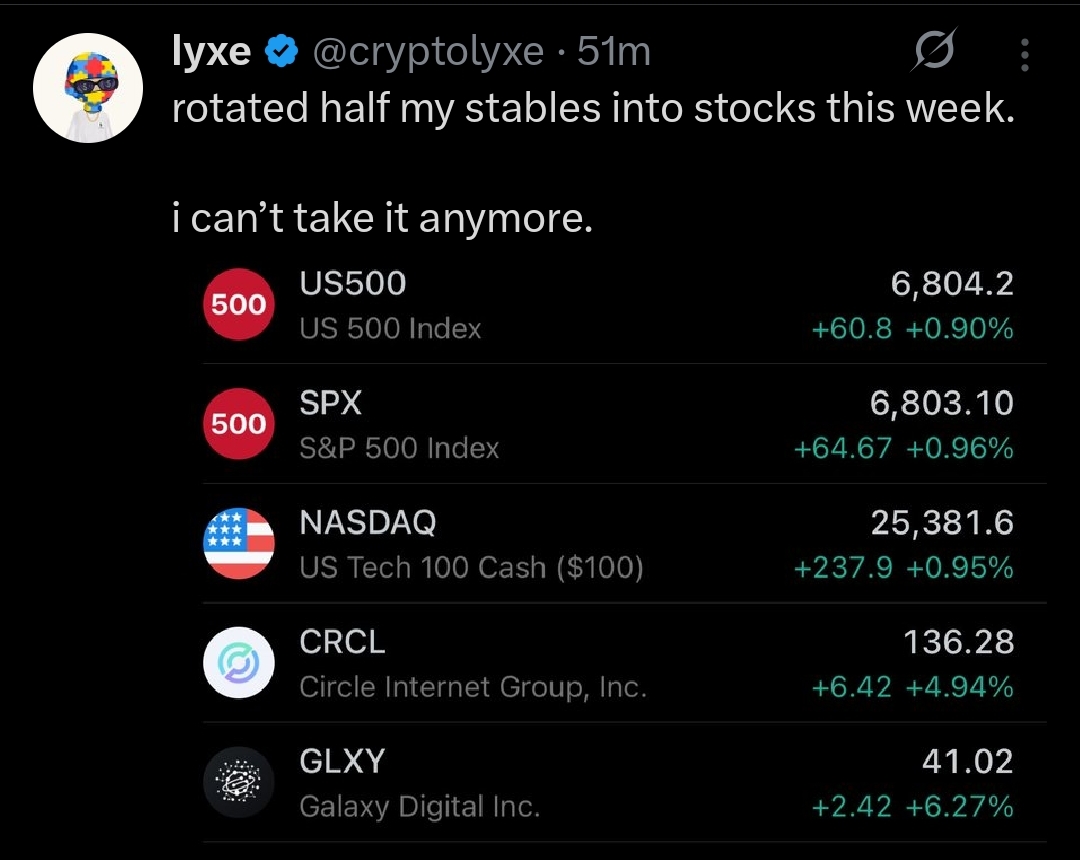Image resolution: width=1080 pixels, height=860 pixels.
Task: Open the lyxe display name link
Action: tap(211, 52)
